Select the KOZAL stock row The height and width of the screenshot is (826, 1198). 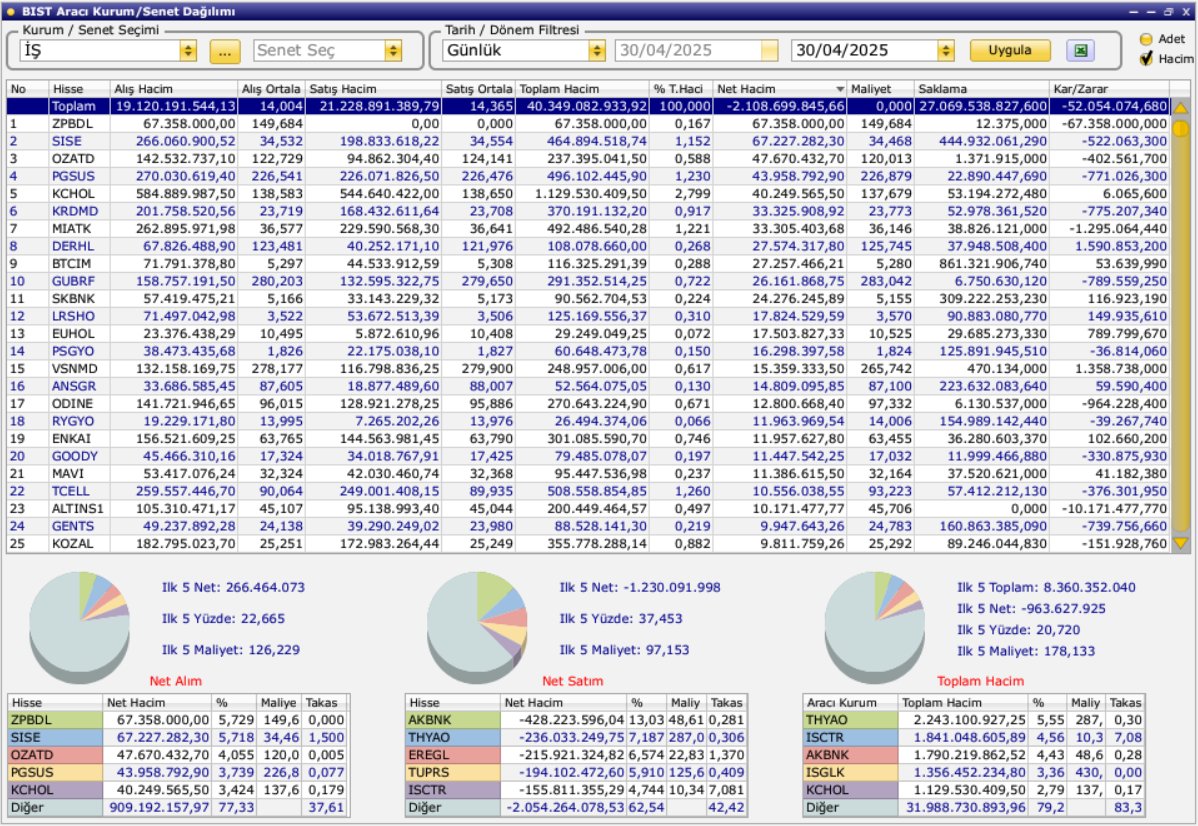pyautogui.click(x=588, y=544)
